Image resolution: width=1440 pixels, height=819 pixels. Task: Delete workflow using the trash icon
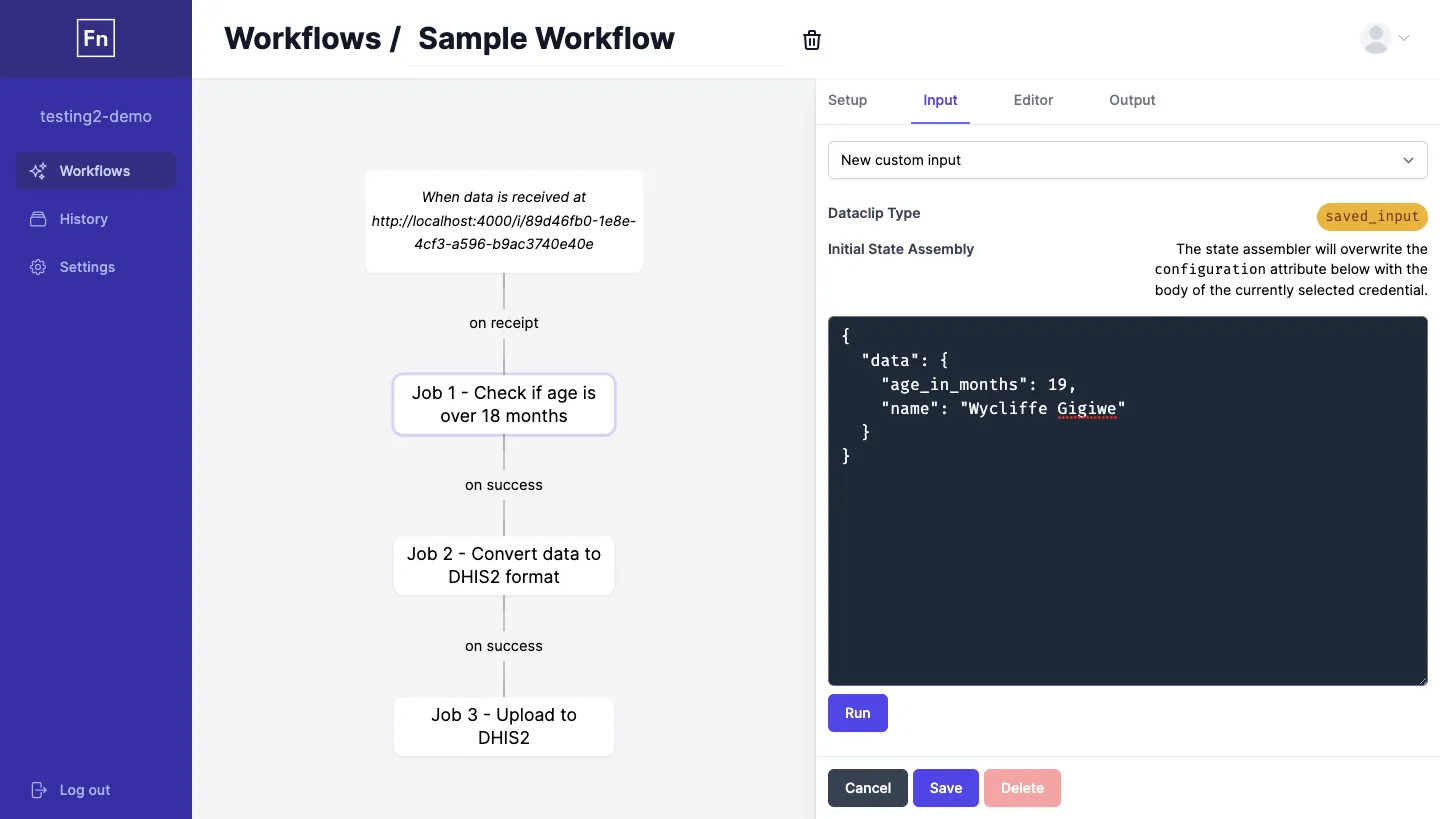coord(812,40)
